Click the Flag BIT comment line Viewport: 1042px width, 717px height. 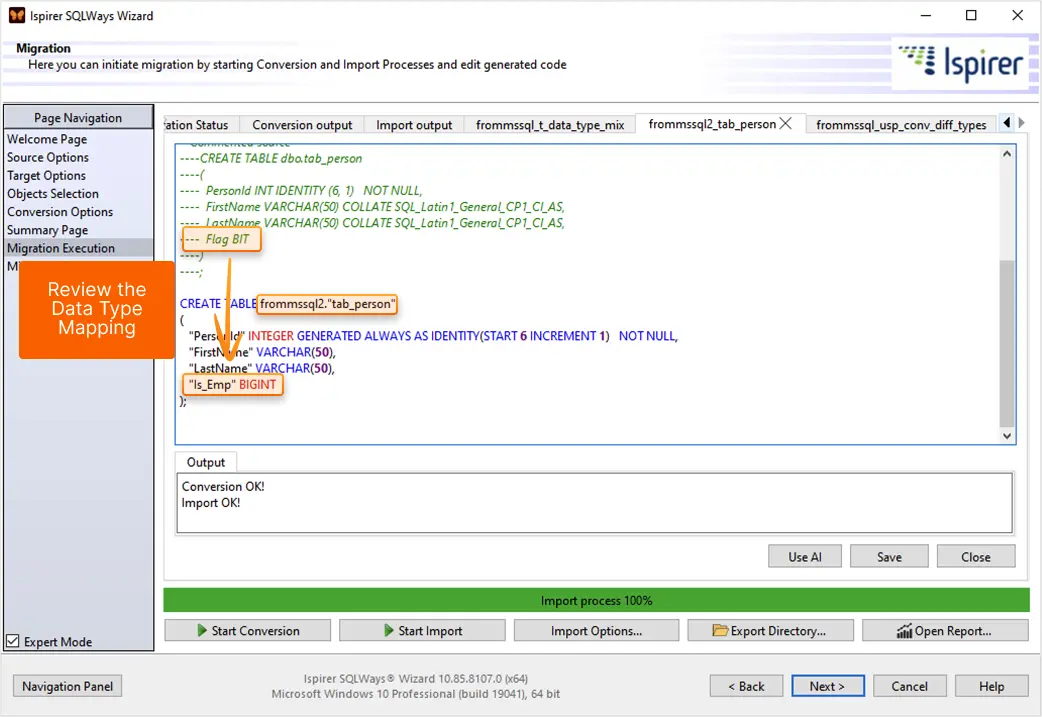pos(222,239)
